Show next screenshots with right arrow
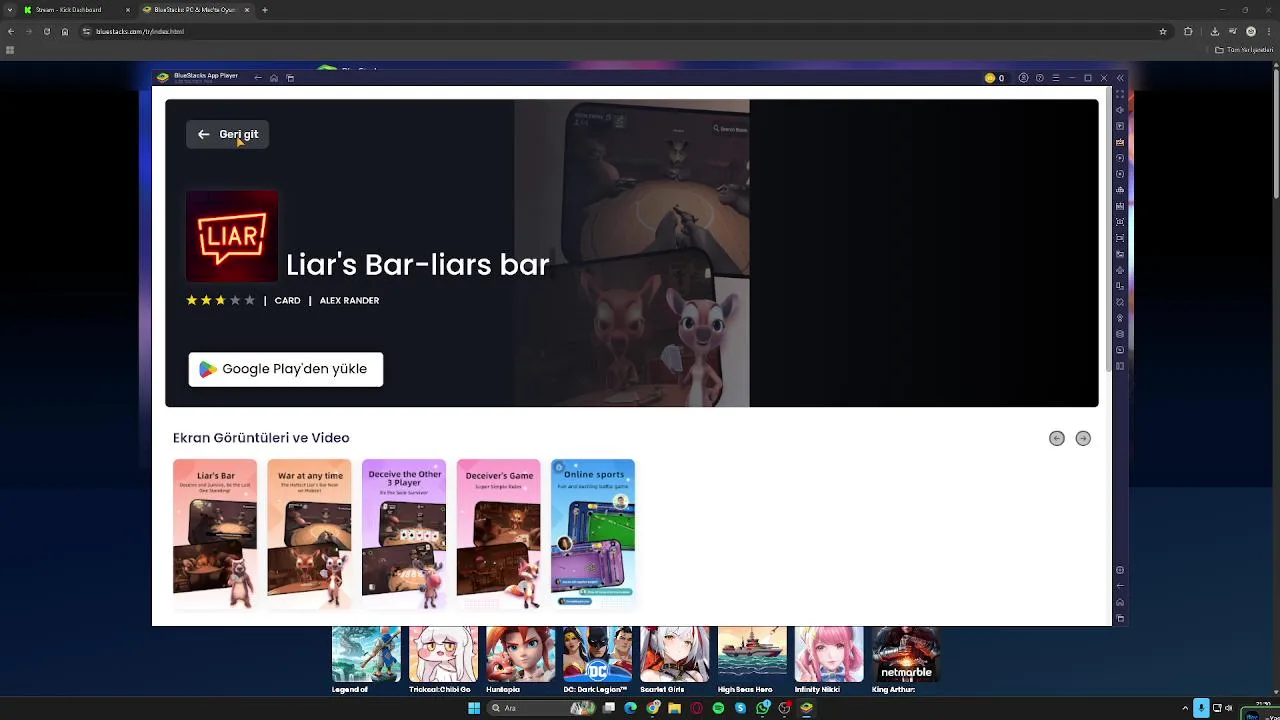The width and height of the screenshot is (1280, 720). coord(1083,438)
